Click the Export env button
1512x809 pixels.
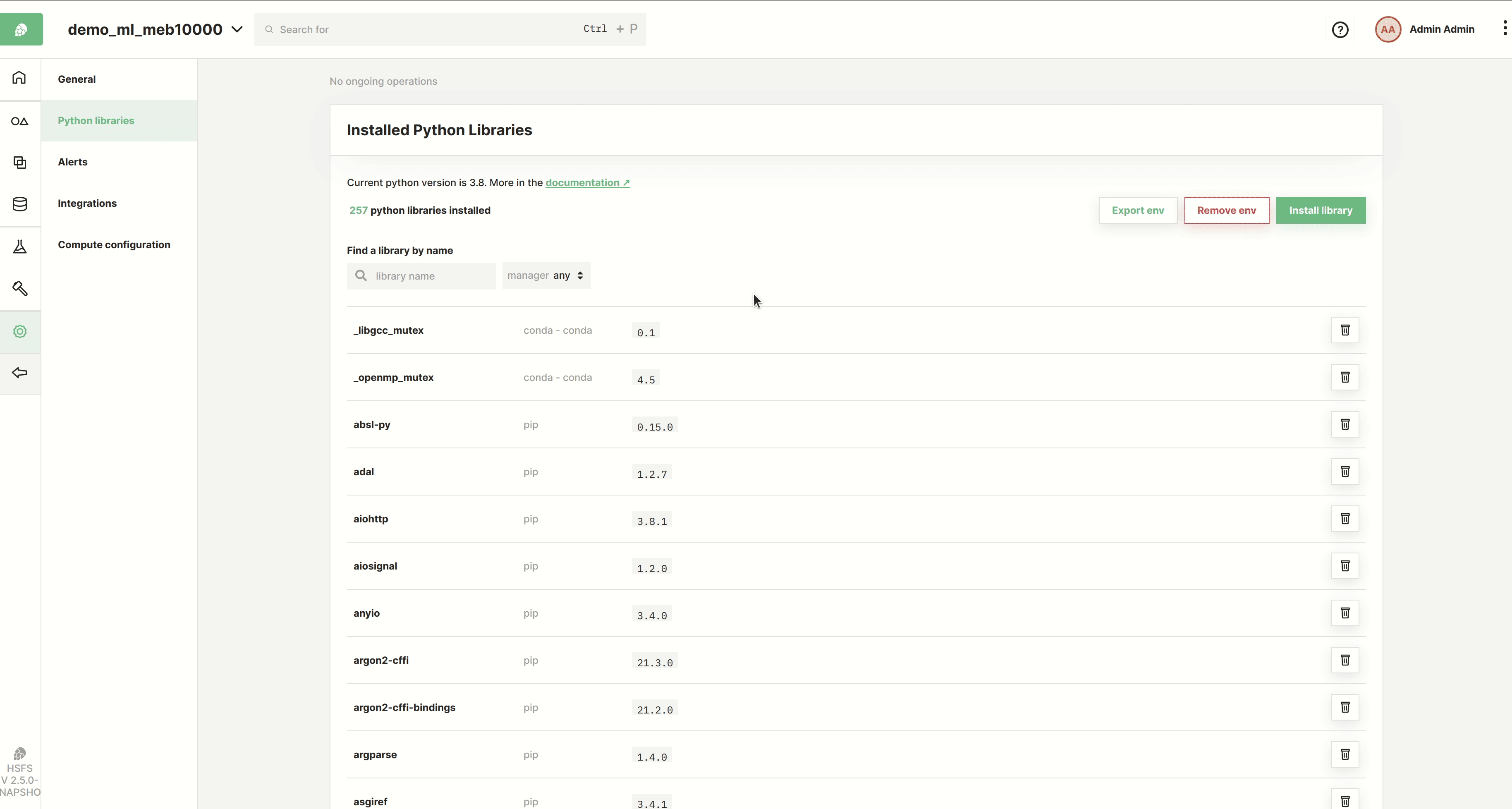tap(1138, 210)
